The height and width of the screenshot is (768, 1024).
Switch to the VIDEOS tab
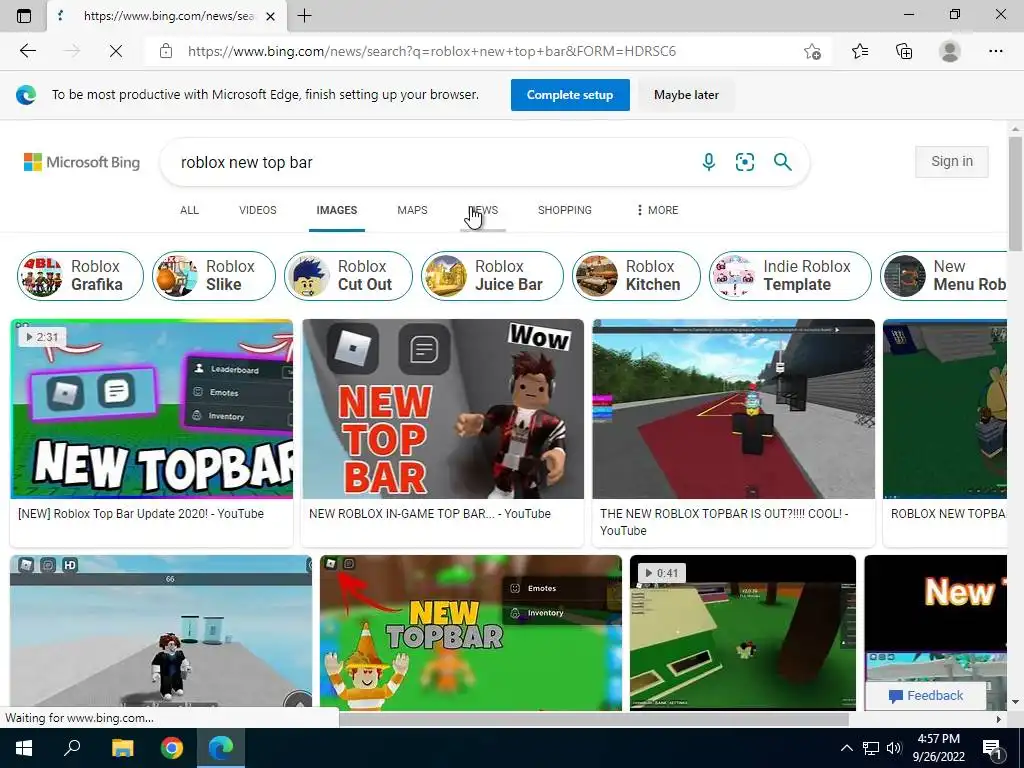click(257, 210)
